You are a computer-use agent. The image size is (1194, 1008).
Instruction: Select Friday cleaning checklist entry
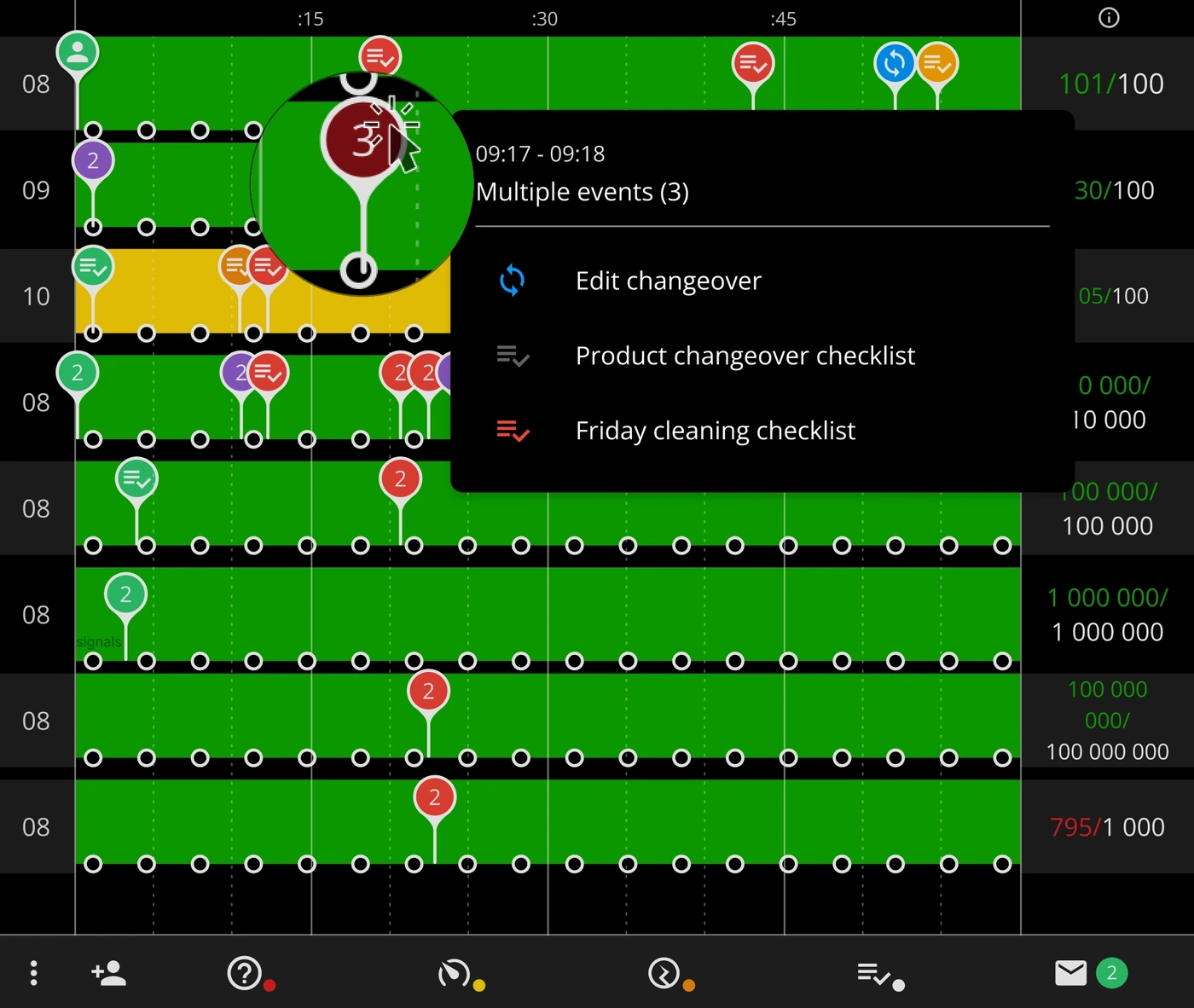(x=716, y=431)
